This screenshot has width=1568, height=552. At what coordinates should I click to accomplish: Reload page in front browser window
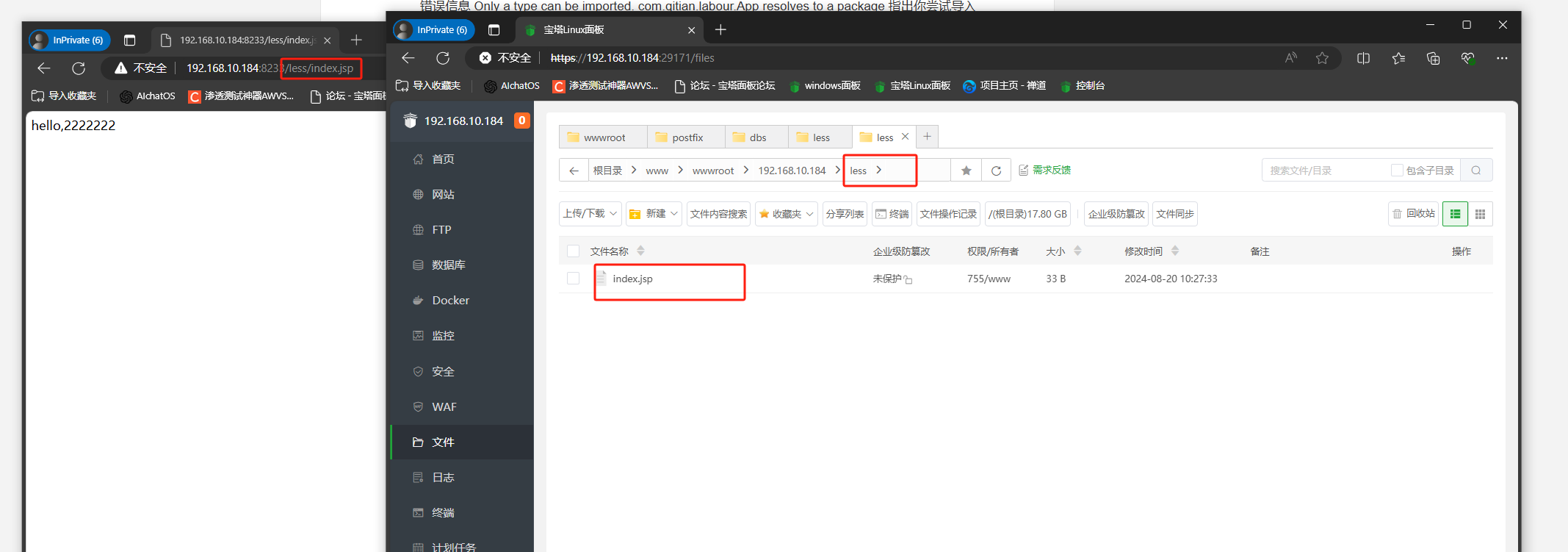point(443,58)
